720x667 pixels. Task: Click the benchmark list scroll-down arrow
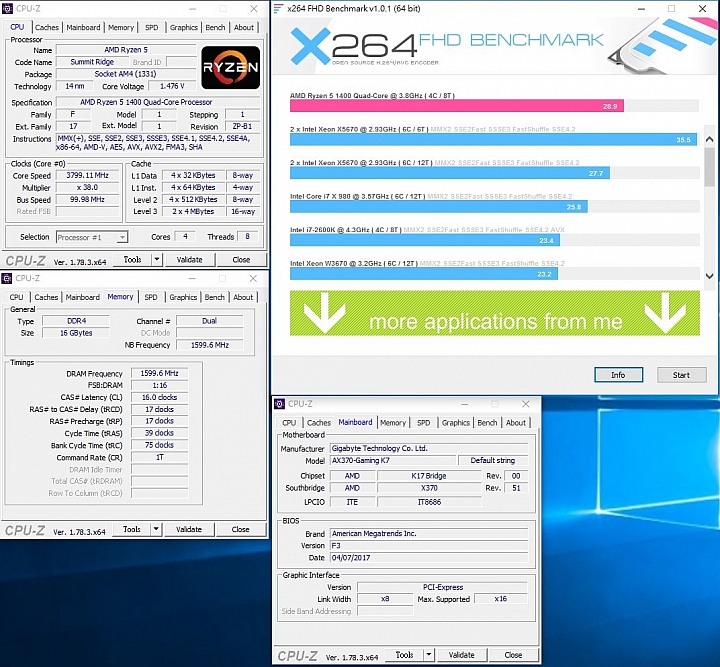[709, 276]
